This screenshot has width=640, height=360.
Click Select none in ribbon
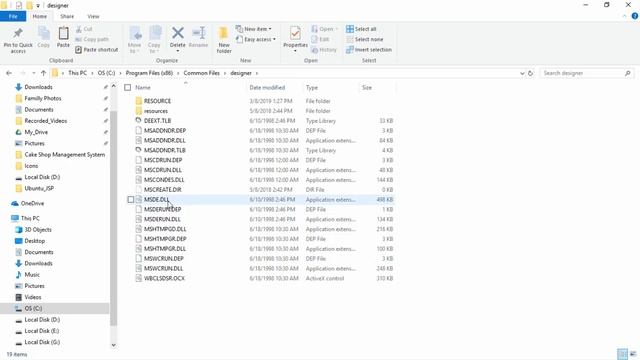(364, 39)
